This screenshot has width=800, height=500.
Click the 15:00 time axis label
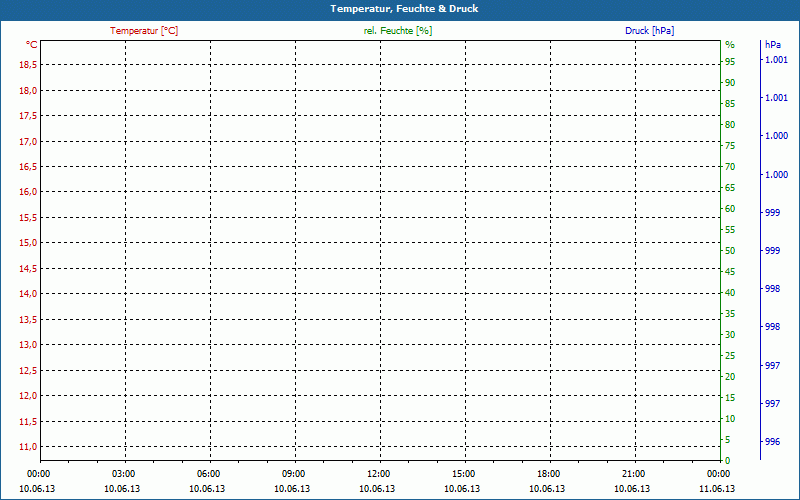[463, 474]
